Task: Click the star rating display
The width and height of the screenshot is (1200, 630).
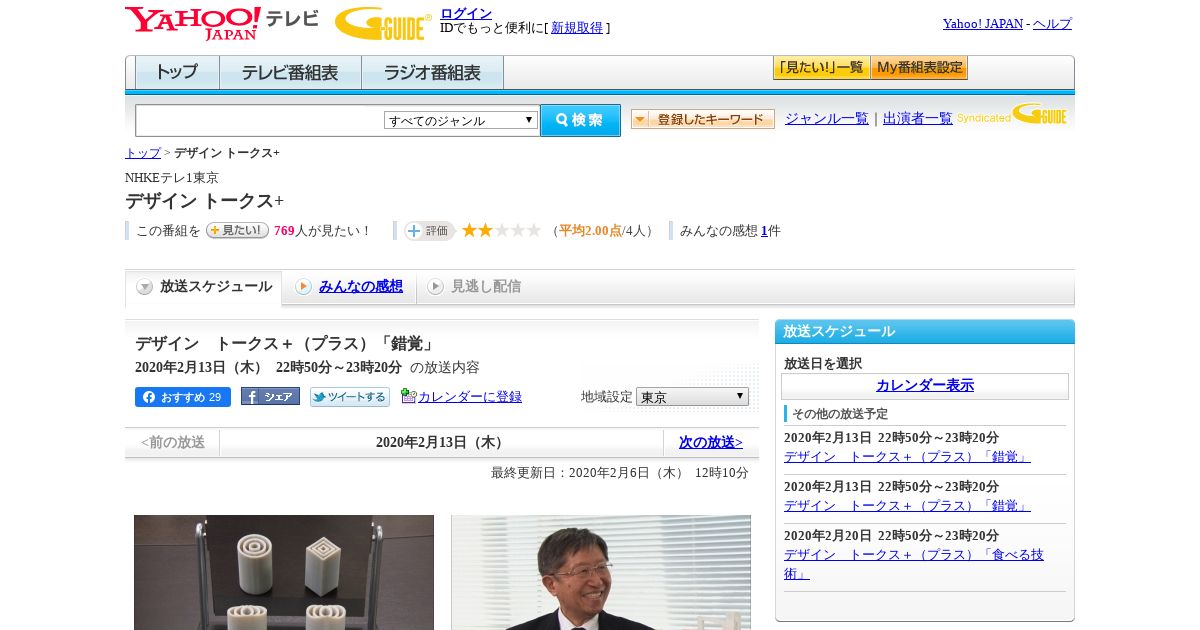Action: [501, 231]
